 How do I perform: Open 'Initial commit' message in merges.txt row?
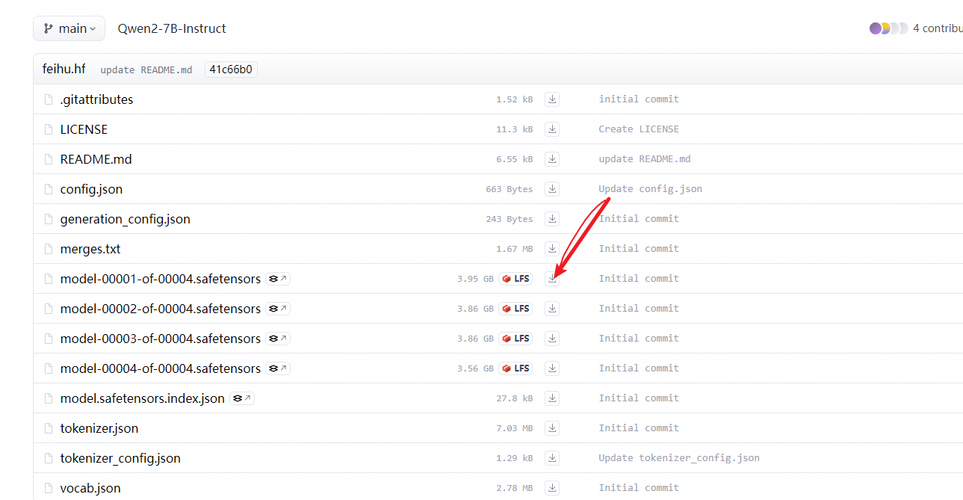pos(639,248)
